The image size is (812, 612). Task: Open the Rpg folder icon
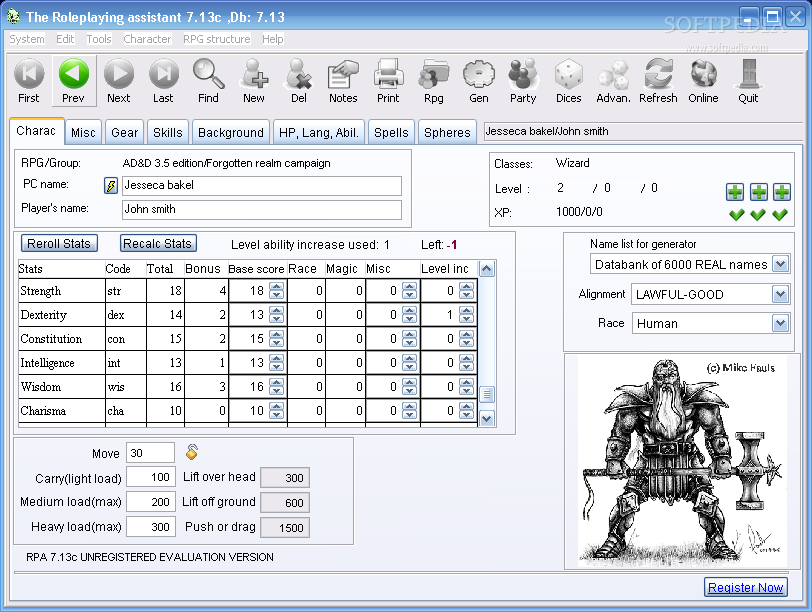(434, 81)
